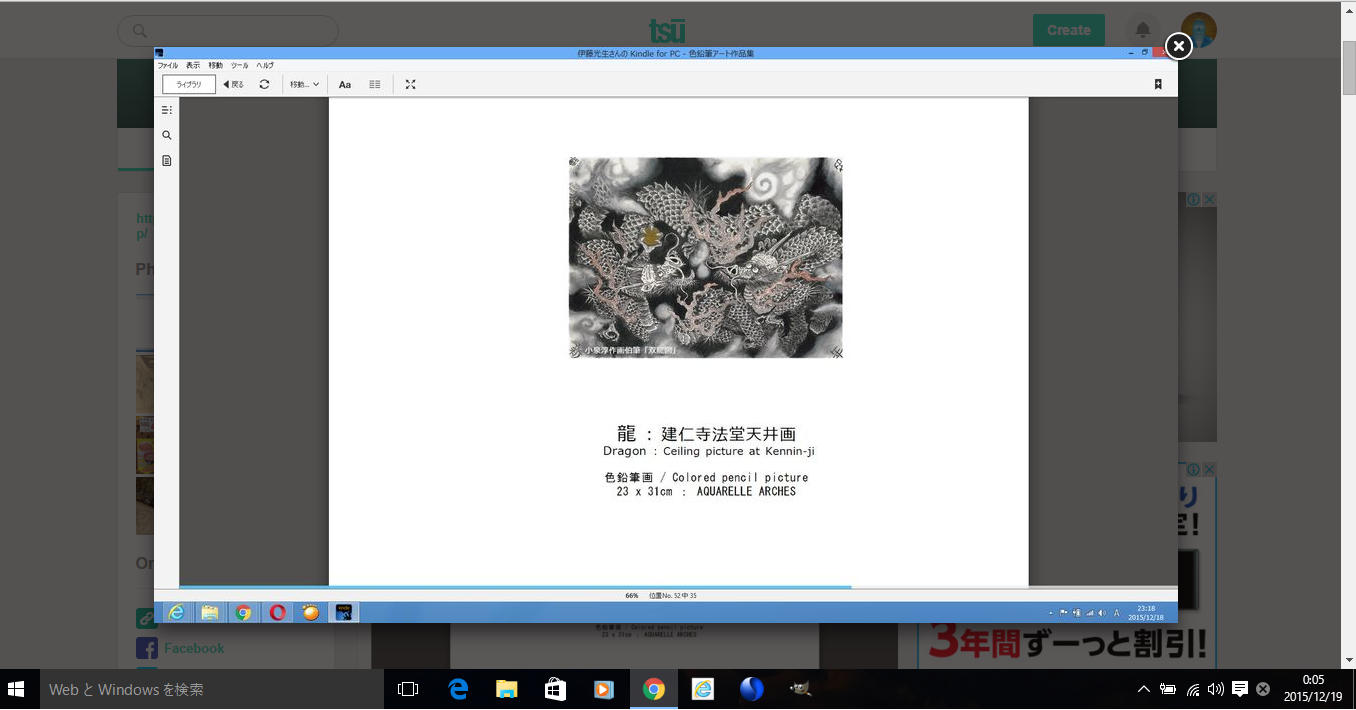Click the Kindle reading progress bar
Viewport: 1356px width, 710px height.
pos(678,587)
